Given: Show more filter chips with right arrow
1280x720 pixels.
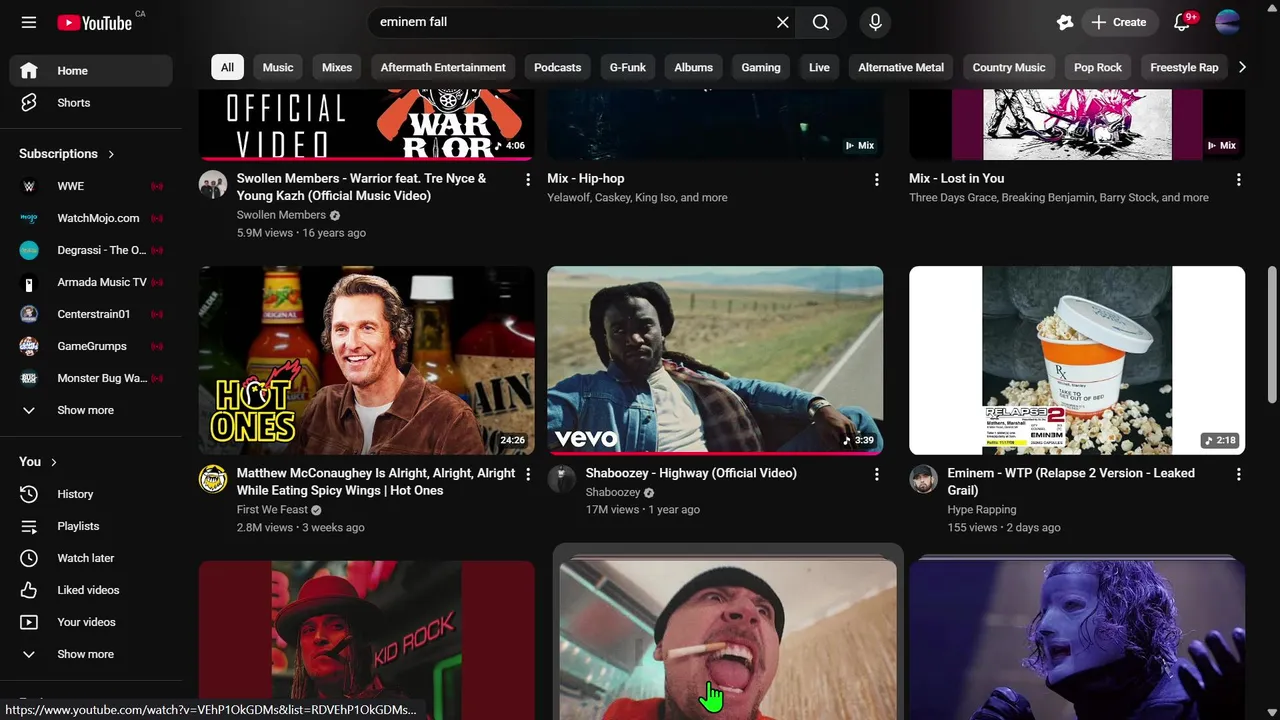Looking at the screenshot, I should pyautogui.click(x=1242, y=67).
